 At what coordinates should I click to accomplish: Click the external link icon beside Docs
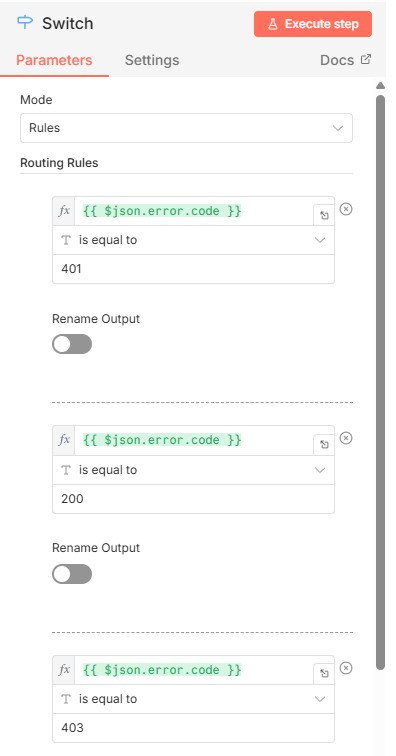366,60
